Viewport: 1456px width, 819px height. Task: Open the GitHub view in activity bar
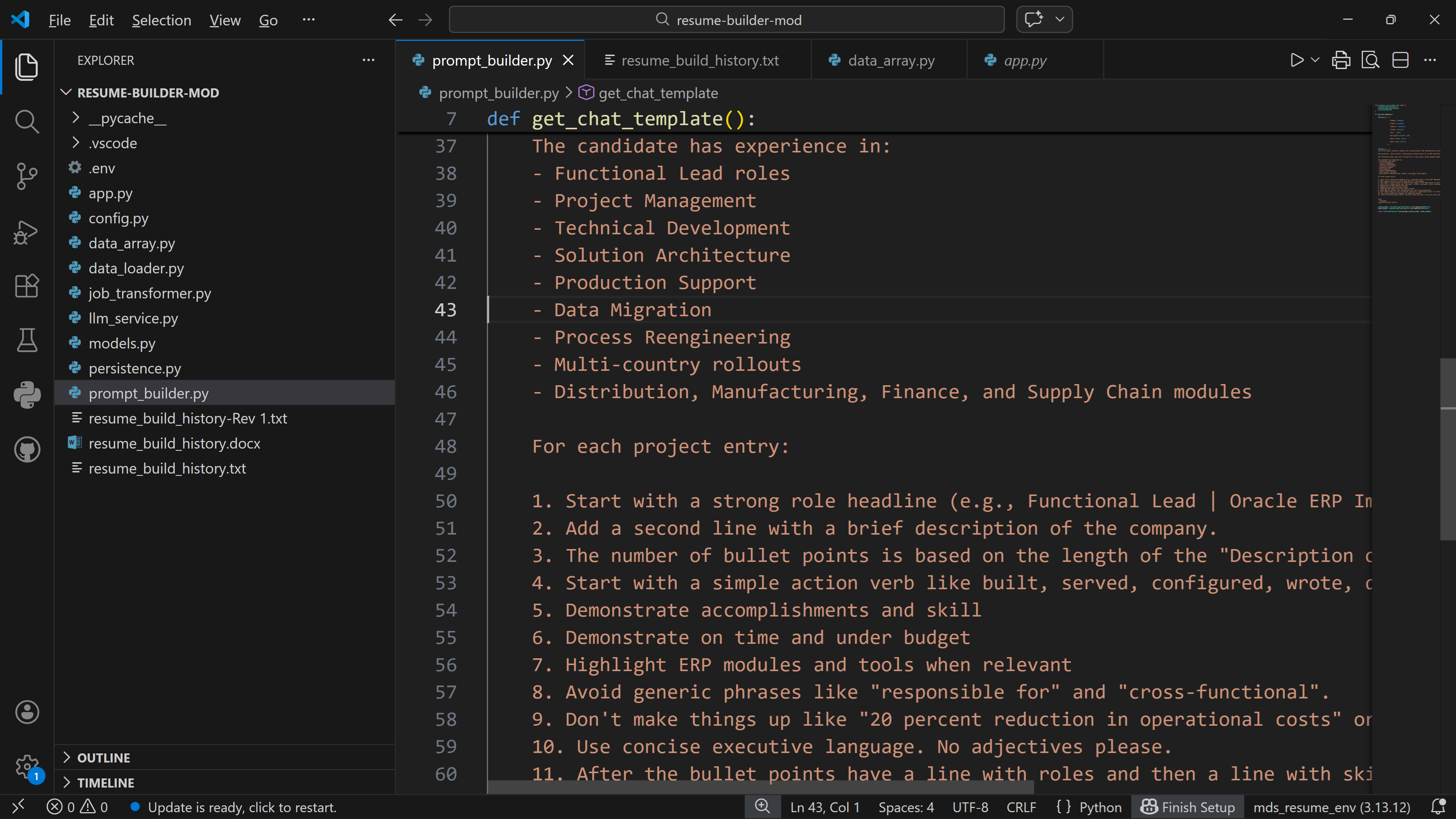pyautogui.click(x=27, y=449)
